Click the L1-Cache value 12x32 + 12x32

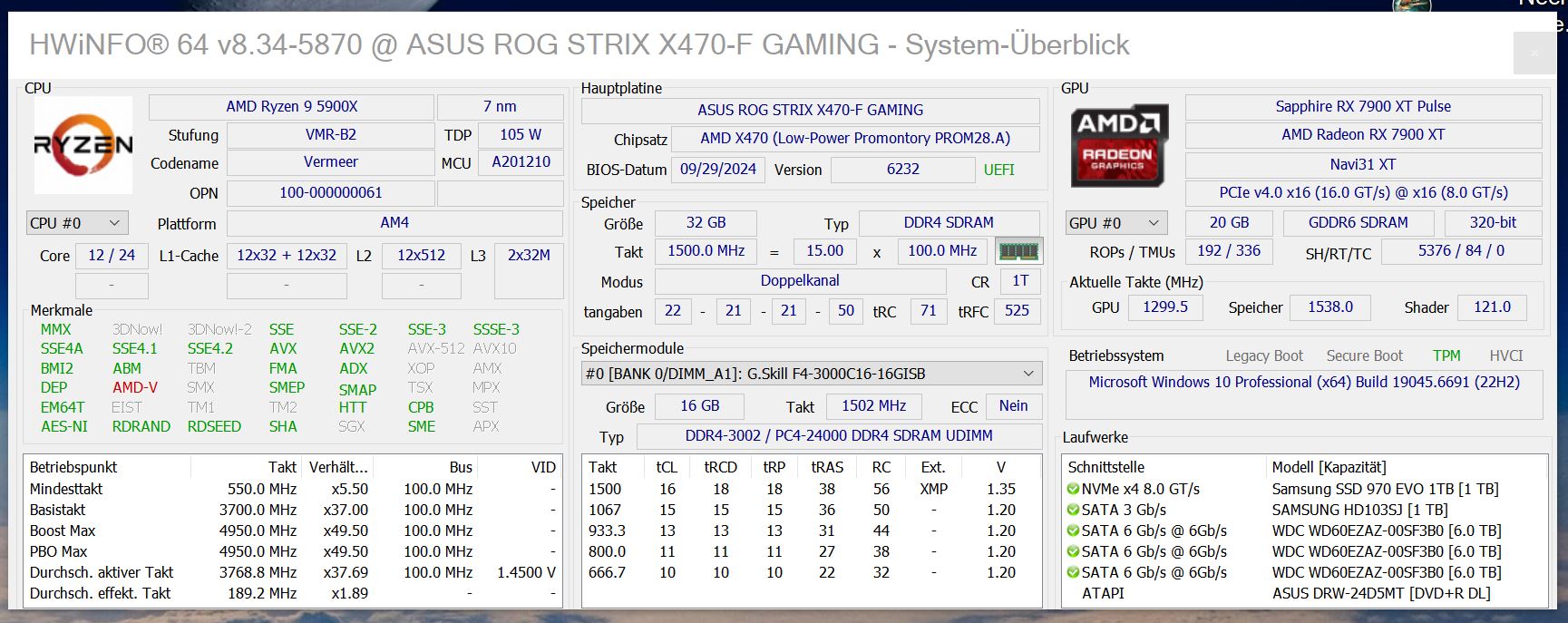(x=287, y=256)
